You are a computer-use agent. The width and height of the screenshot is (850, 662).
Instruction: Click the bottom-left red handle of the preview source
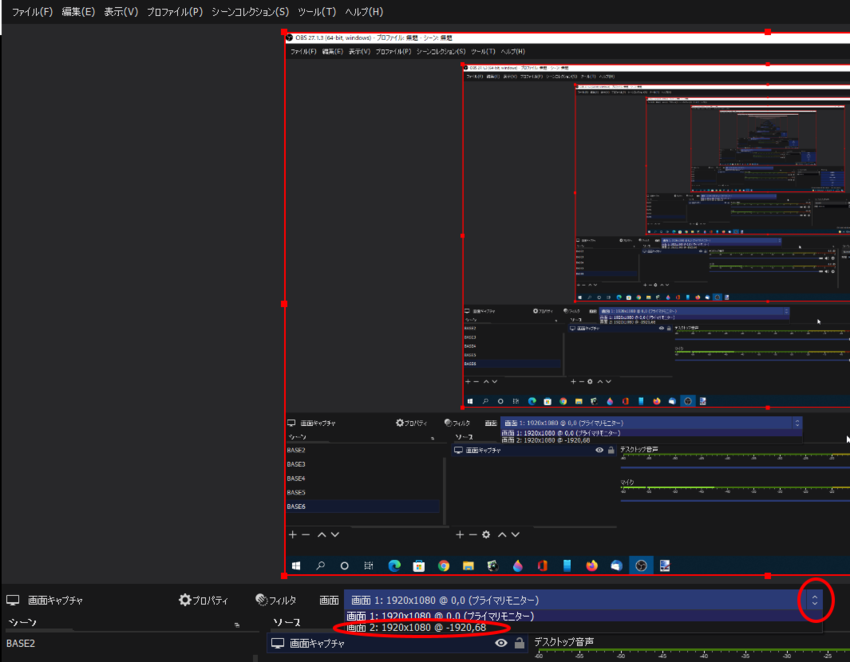(x=284, y=575)
